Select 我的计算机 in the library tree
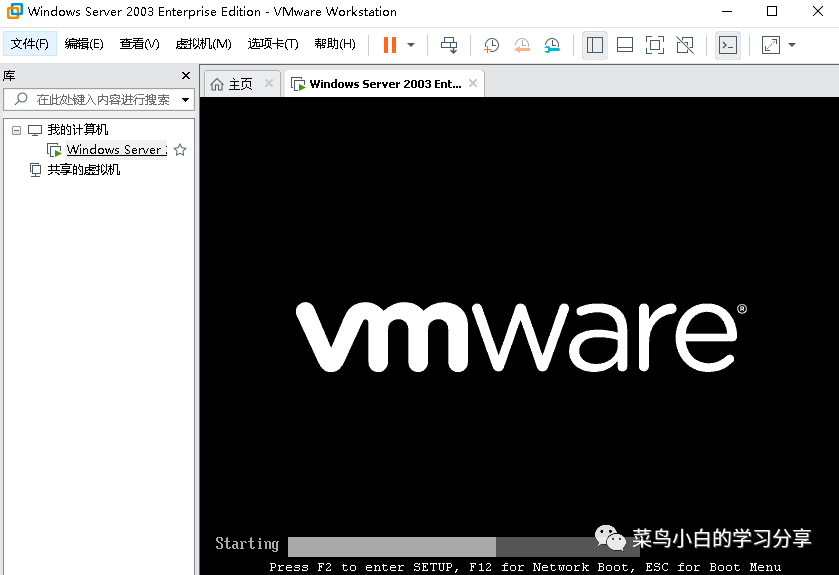This screenshot has height=575, width=839. coord(78,129)
